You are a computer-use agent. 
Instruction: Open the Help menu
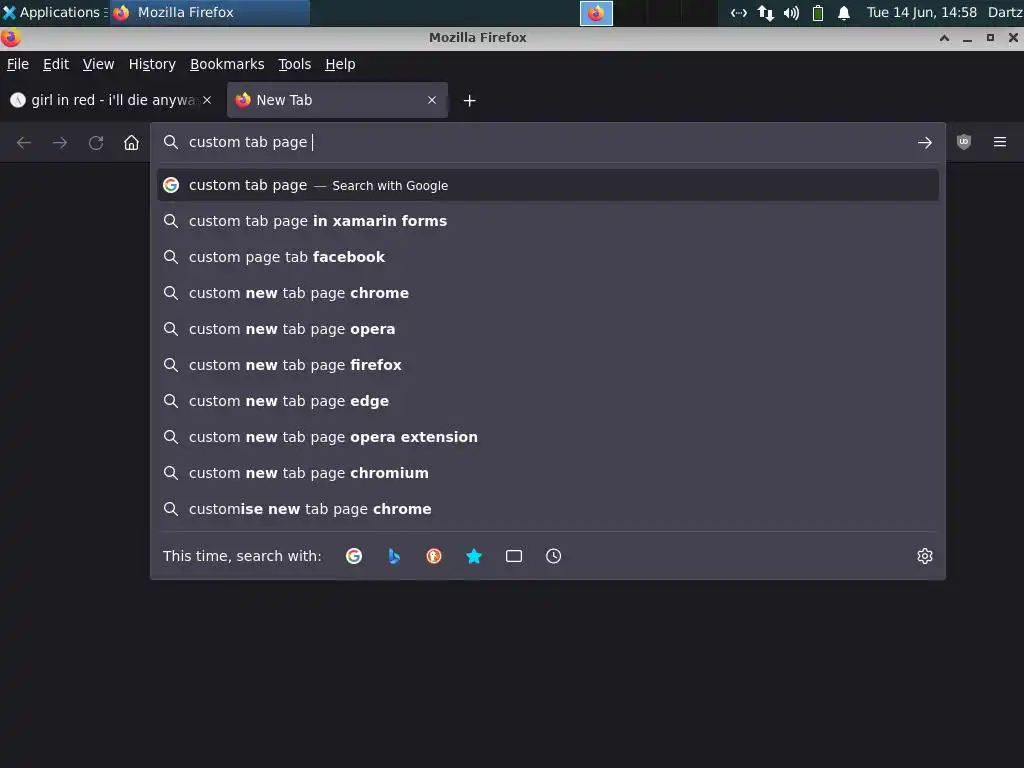pyautogui.click(x=340, y=64)
